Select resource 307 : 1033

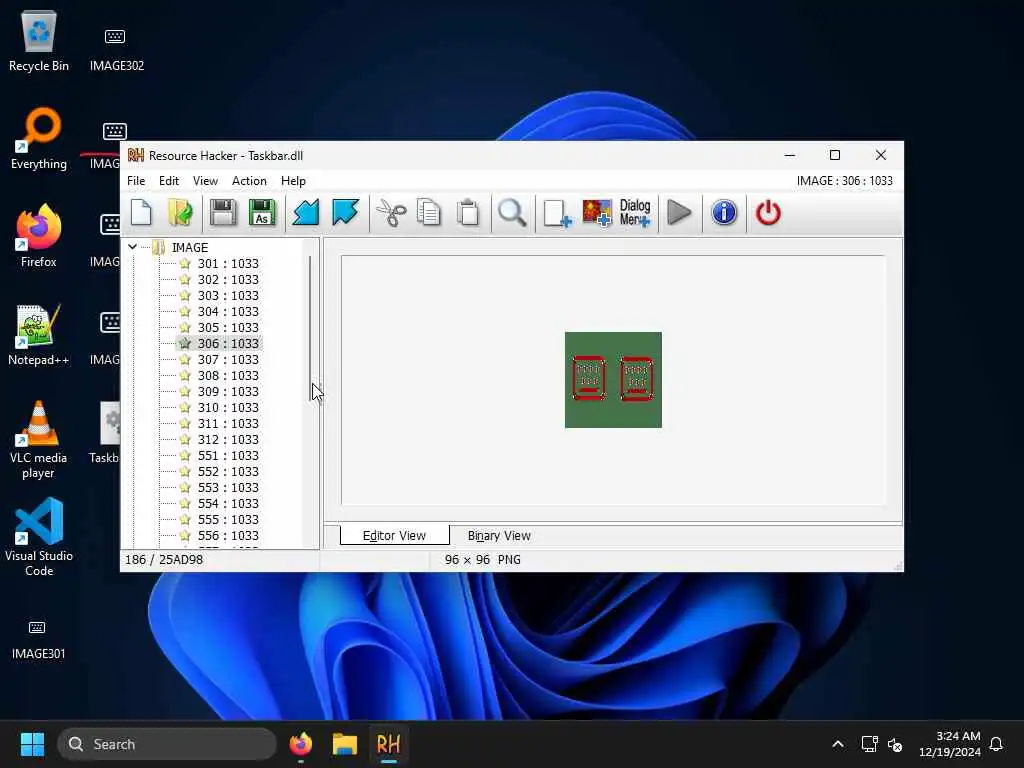(228, 360)
